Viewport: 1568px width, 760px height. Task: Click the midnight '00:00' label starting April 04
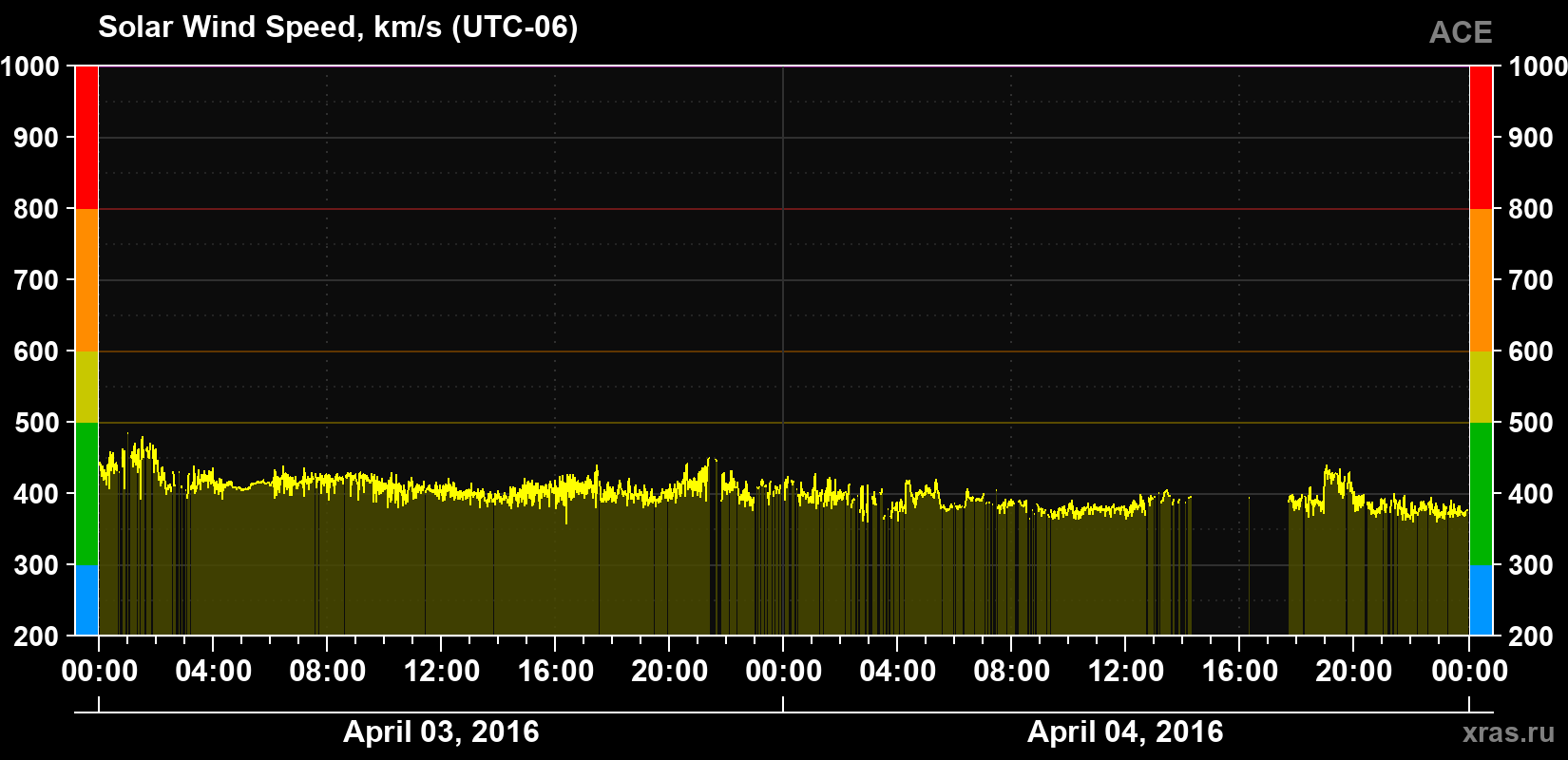point(783,672)
